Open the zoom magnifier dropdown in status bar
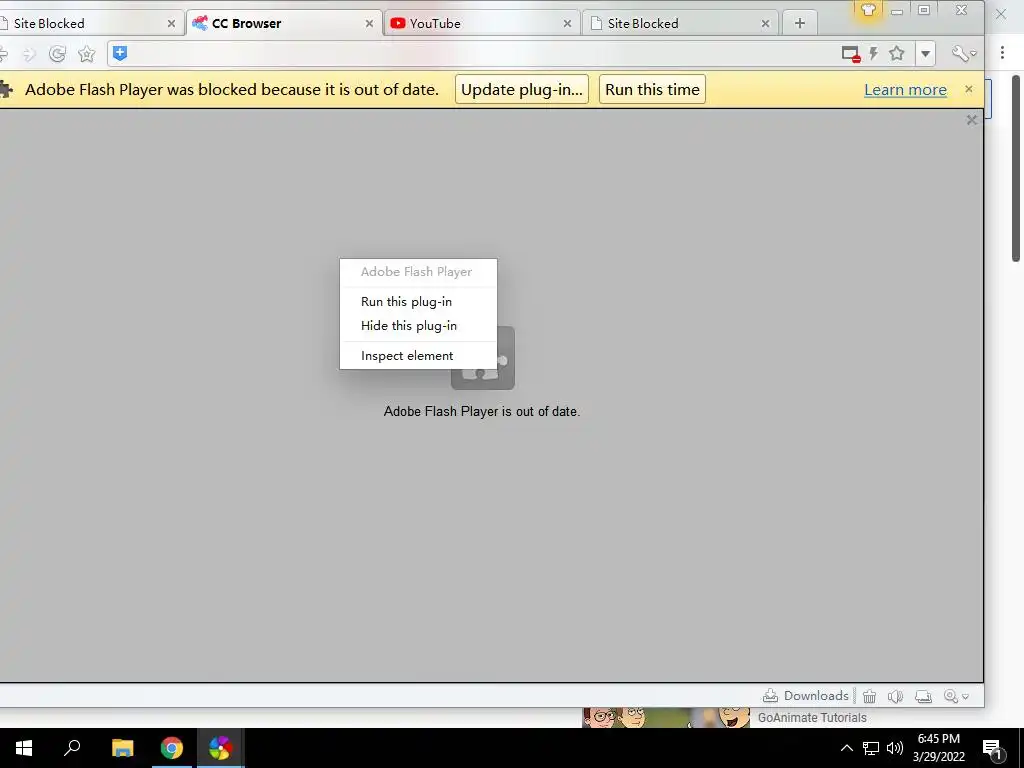Viewport: 1024px width, 768px height. pyautogui.click(x=956, y=696)
